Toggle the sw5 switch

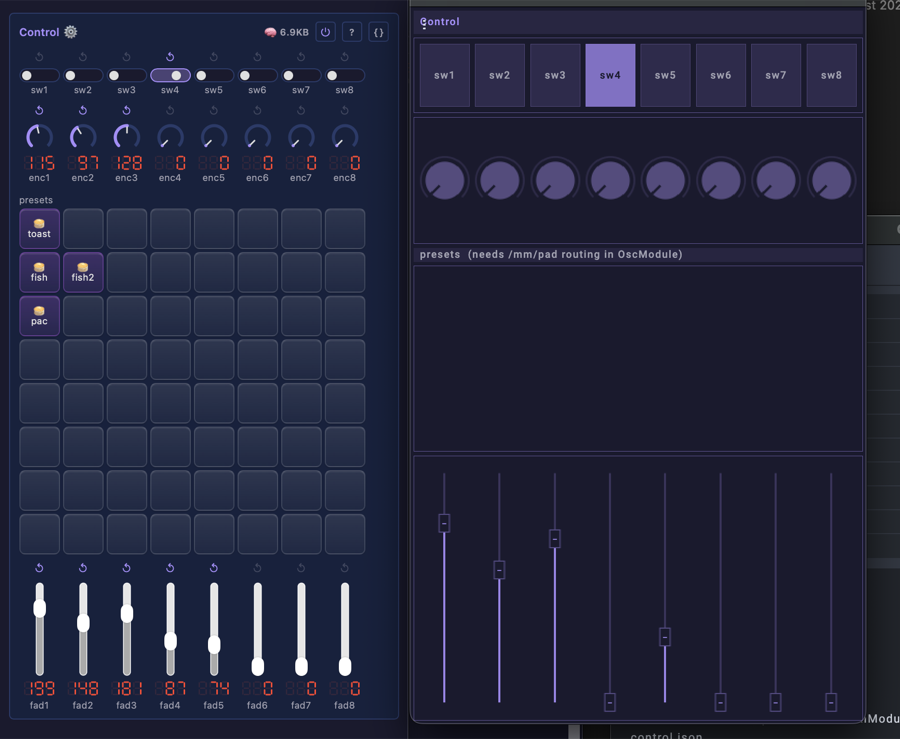click(214, 75)
